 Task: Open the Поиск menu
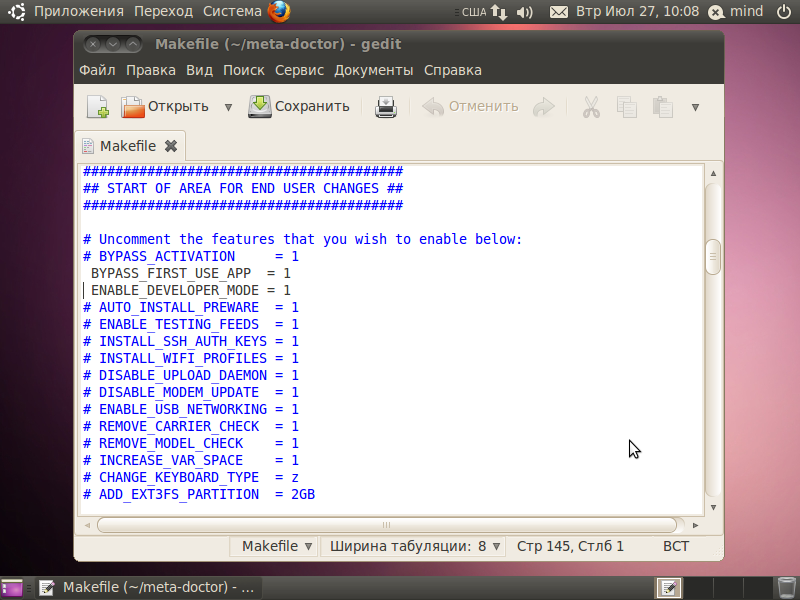click(243, 70)
